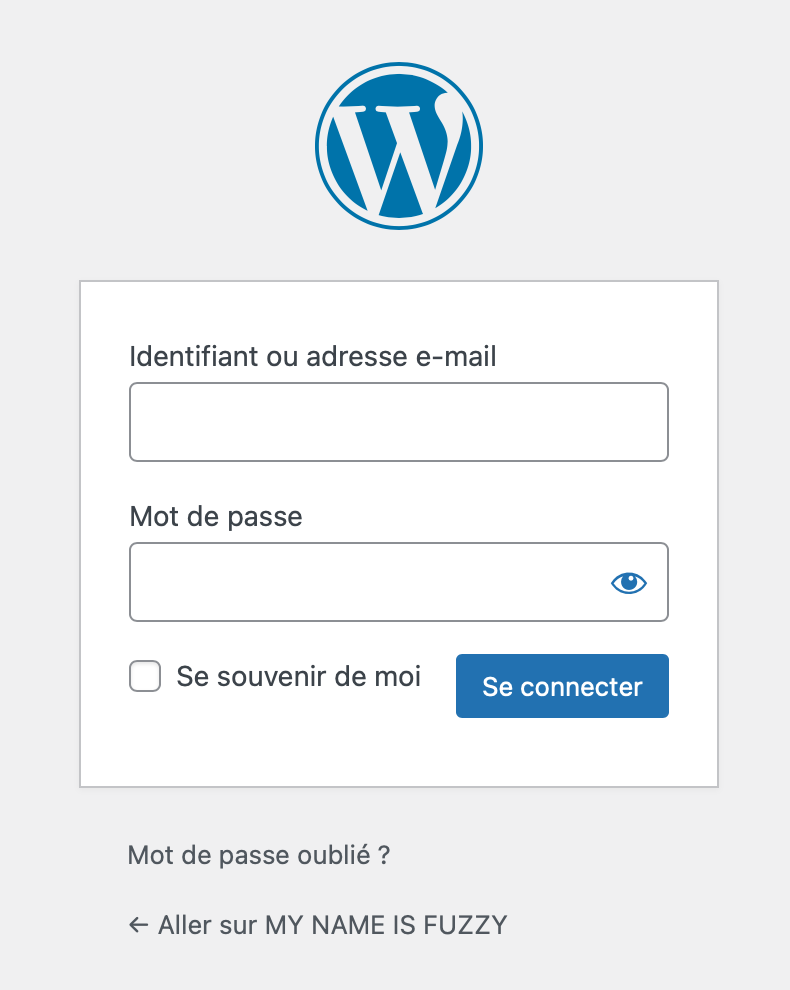The height and width of the screenshot is (990, 790).
Task: Click the left arrow before "Aller sur"
Action: [x=138, y=925]
